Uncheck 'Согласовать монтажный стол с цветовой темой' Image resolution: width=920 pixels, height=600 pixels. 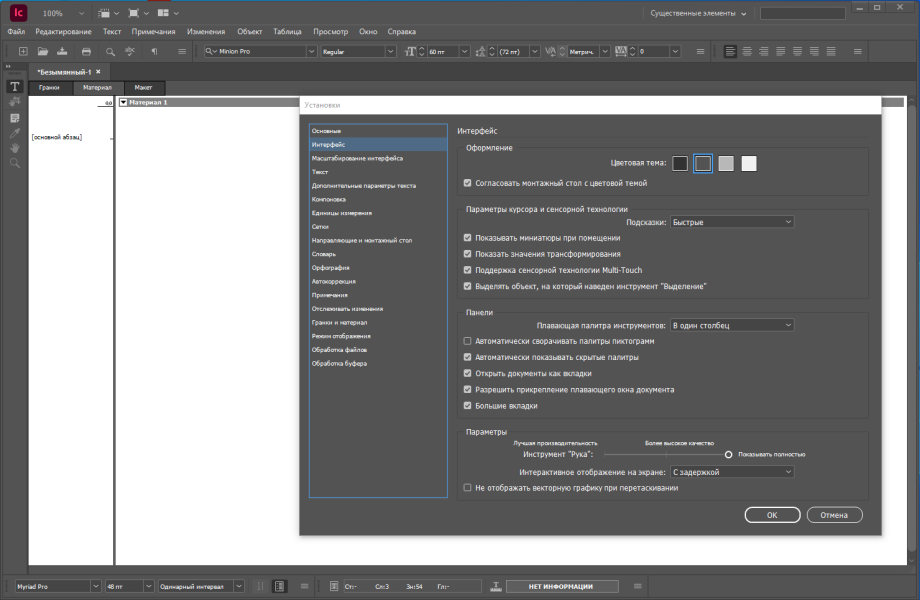tap(468, 183)
